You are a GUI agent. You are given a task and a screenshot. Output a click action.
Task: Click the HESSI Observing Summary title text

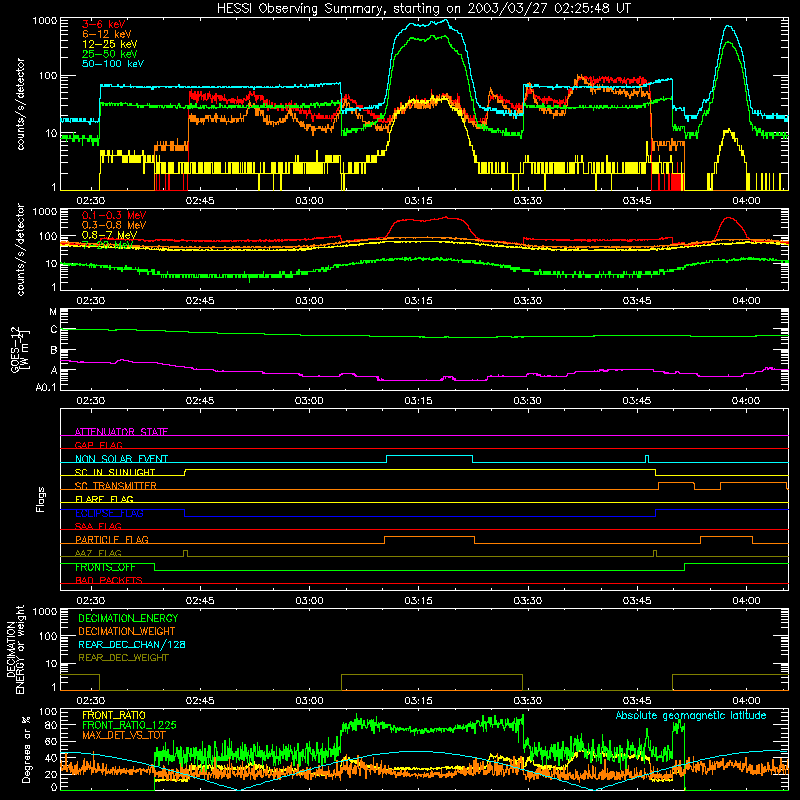(423, 9)
